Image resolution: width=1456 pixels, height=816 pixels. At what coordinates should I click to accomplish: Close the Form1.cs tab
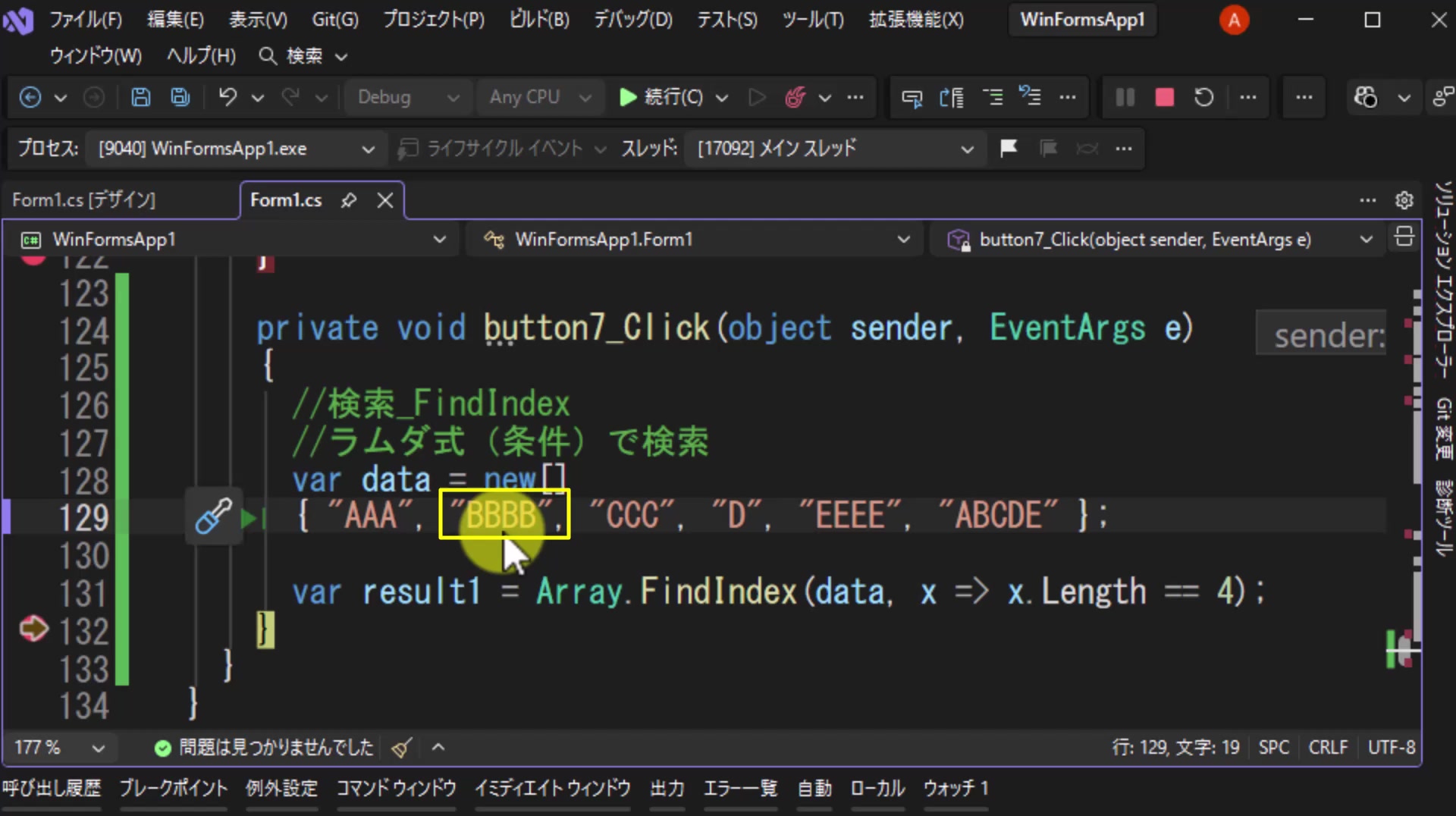[x=385, y=200]
